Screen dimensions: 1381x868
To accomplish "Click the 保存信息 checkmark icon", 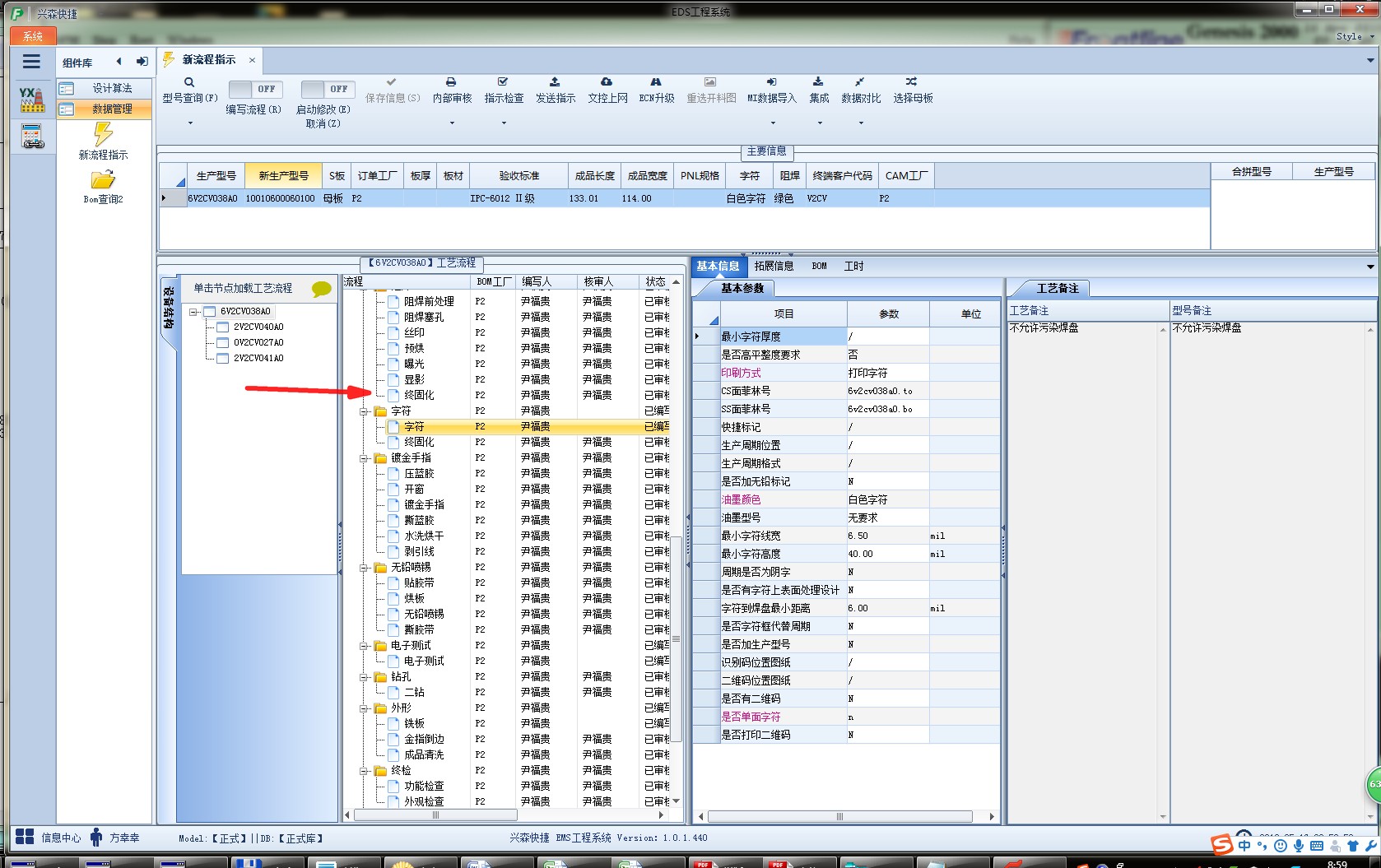I will coord(392,82).
